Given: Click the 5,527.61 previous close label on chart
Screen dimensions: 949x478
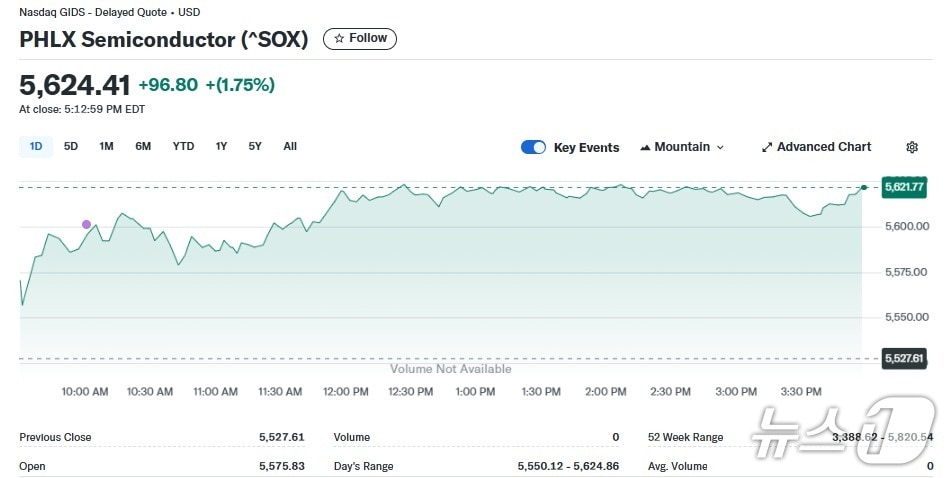Looking at the screenshot, I should 903,358.
